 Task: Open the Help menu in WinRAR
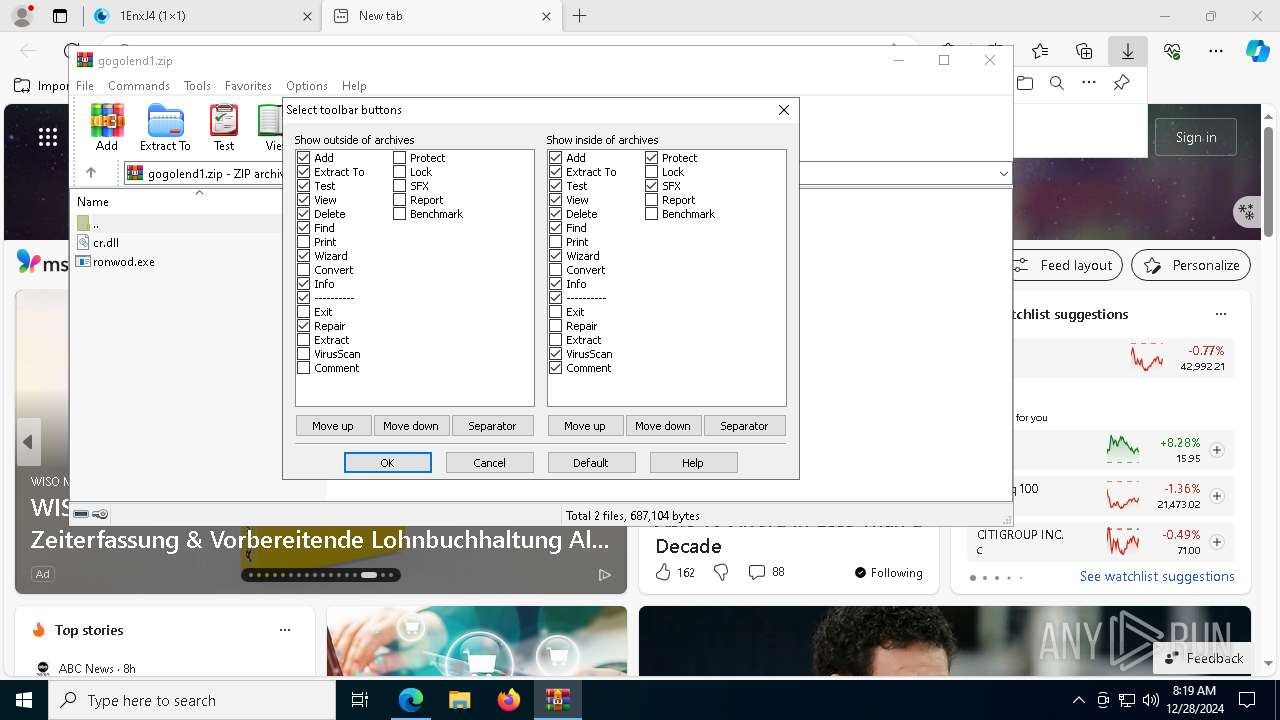354,86
